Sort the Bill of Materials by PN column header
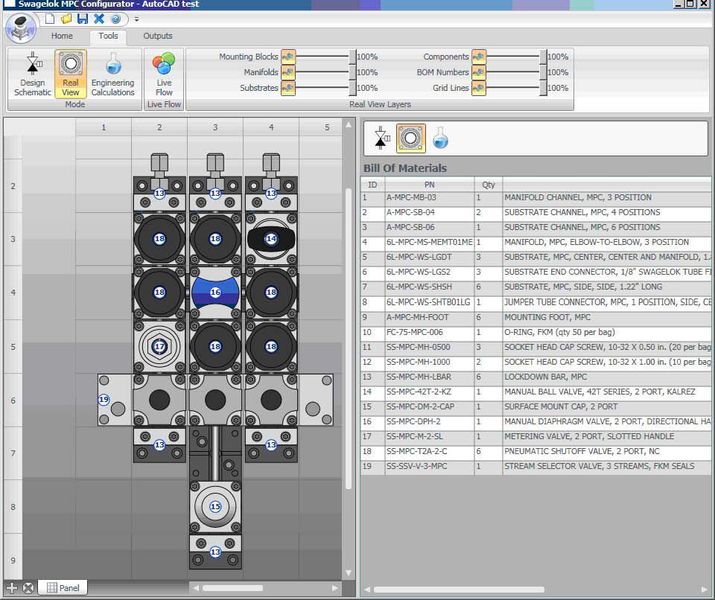The height and width of the screenshot is (600, 715). pyautogui.click(x=428, y=184)
